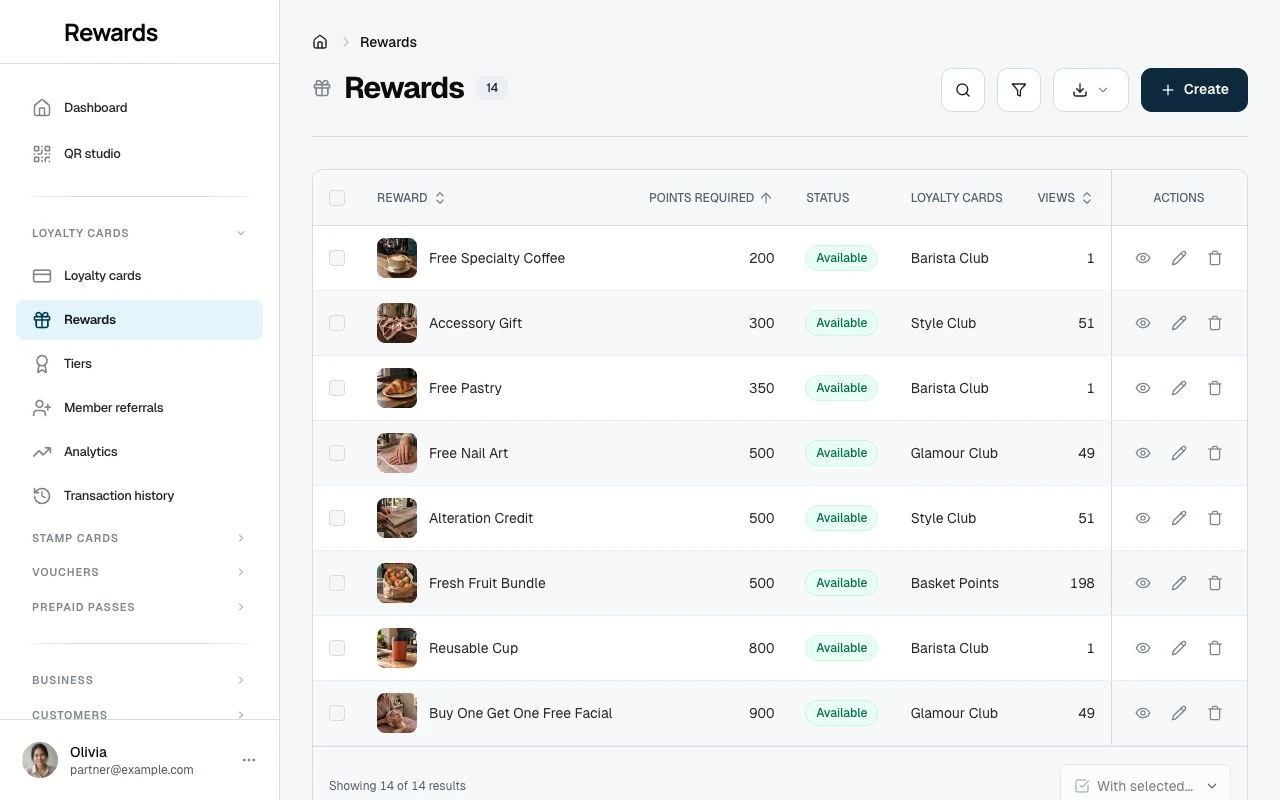Sort table by Views column
The width and height of the screenshot is (1280, 800).
click(x=1065, y=198)
